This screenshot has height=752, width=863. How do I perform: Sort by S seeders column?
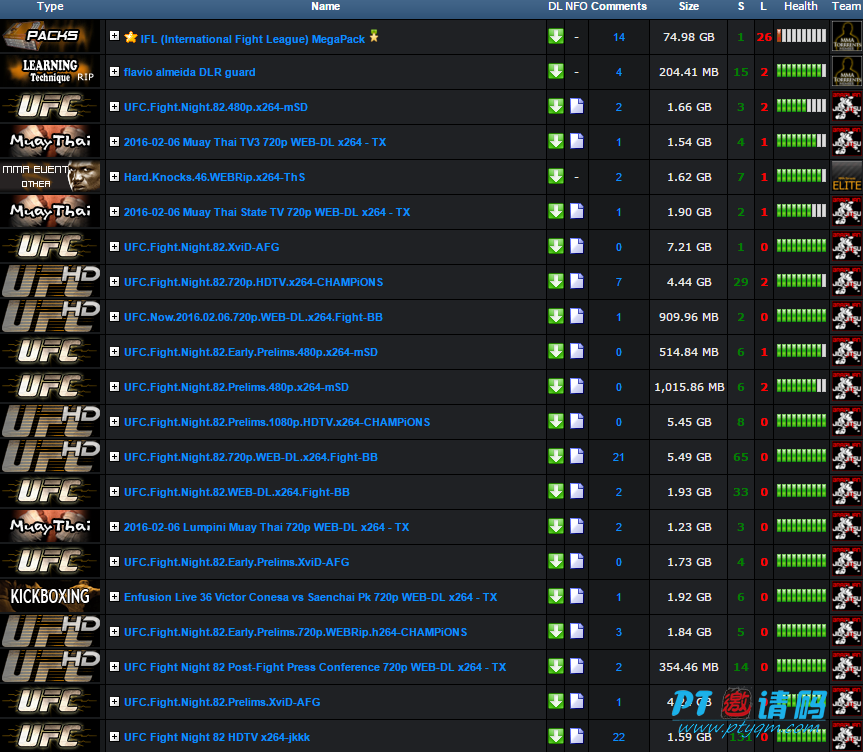pos(741,6)
